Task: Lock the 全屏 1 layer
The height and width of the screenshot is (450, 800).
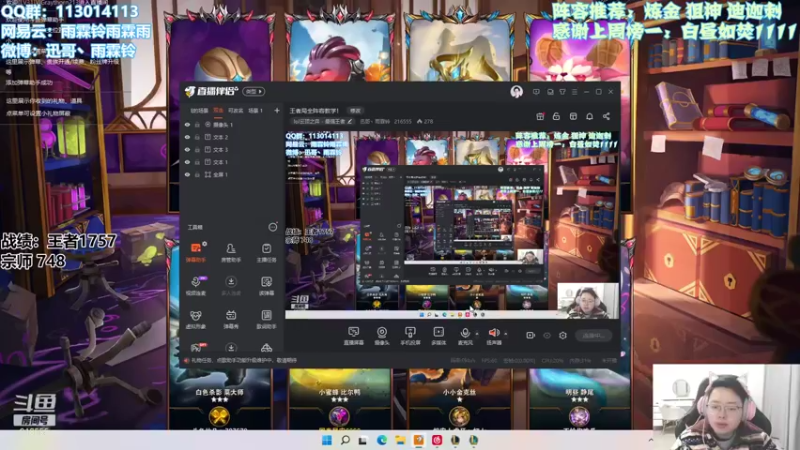Action: click(197, 174)
